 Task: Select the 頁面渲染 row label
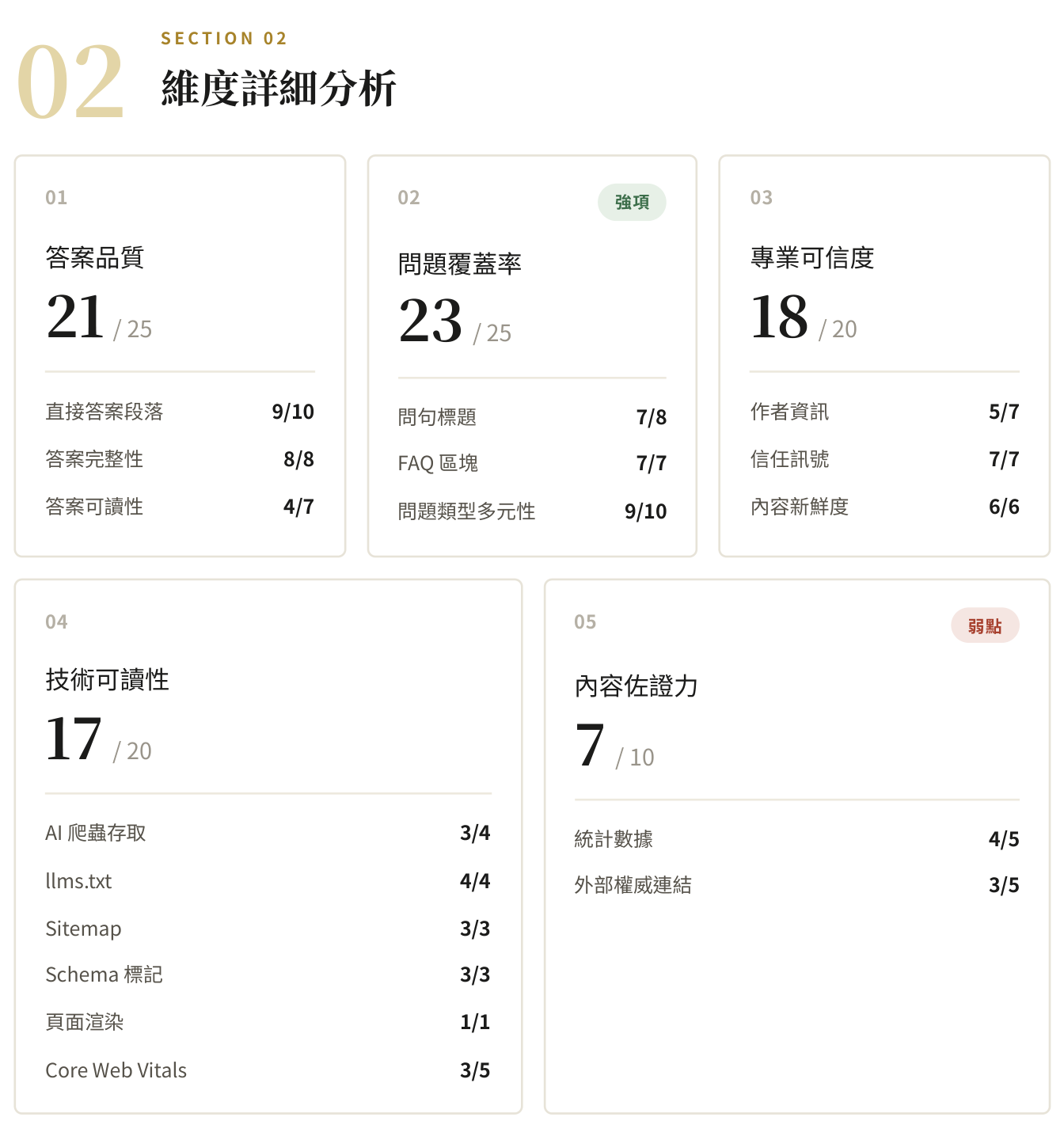coord(85,1022)
